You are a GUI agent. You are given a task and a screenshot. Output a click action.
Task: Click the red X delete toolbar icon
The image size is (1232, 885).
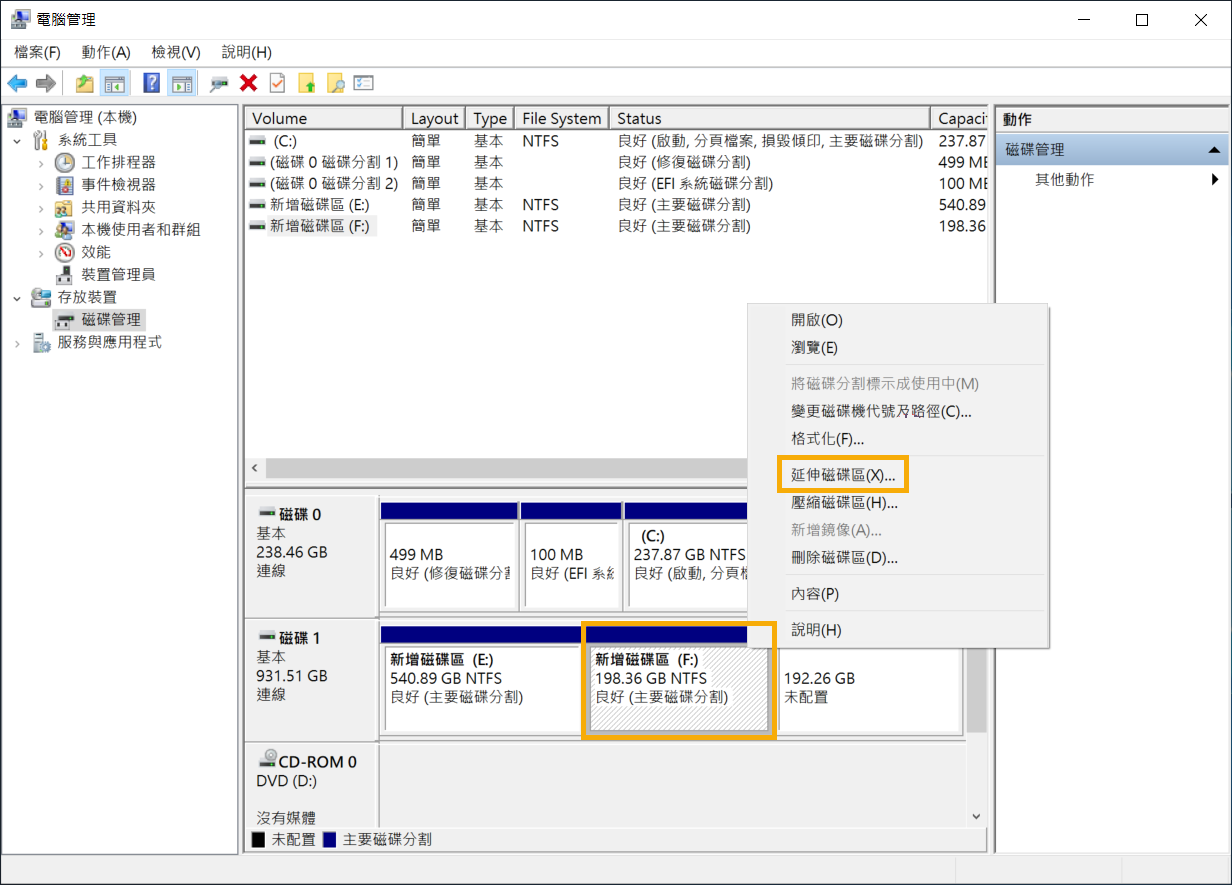click(248, 84)
